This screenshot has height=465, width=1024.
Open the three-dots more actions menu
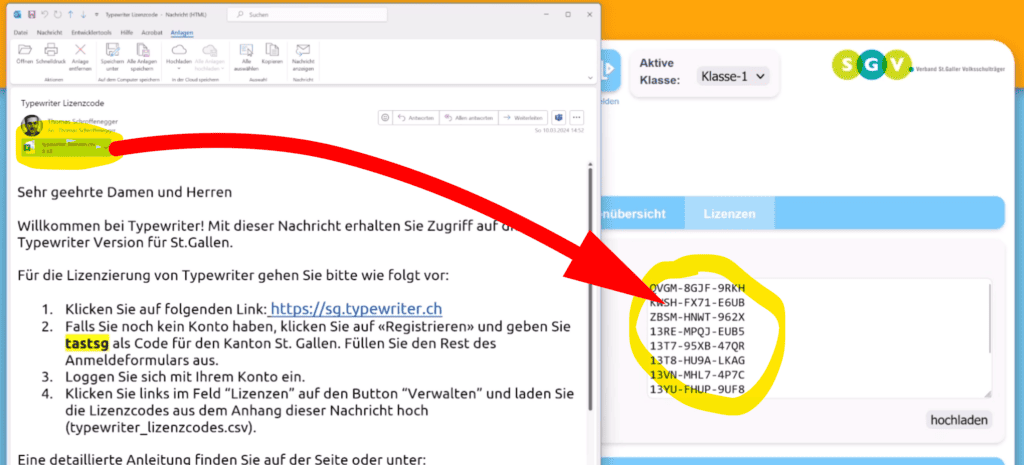(x=577, y=118)
